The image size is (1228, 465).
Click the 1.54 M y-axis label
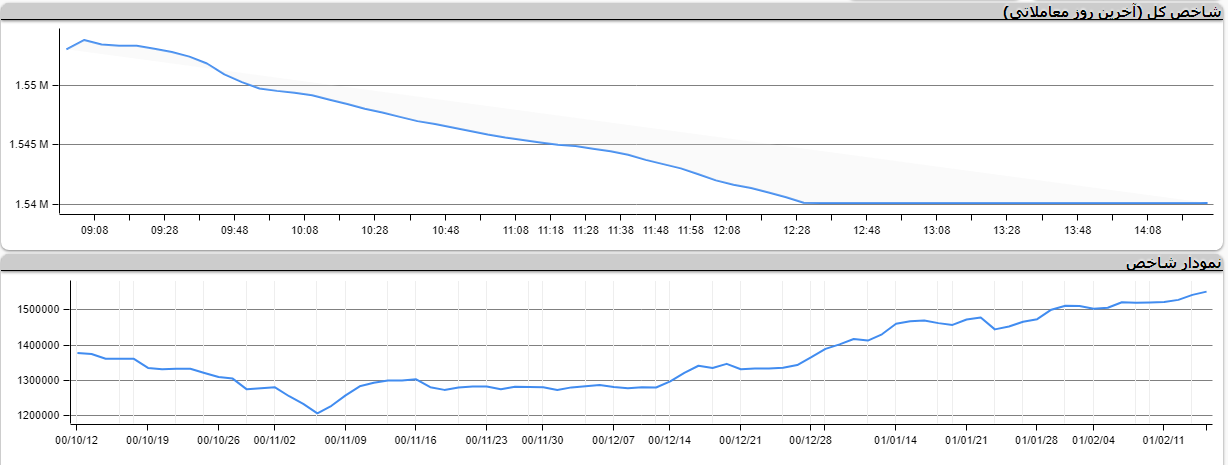click(x=32, y=205)
